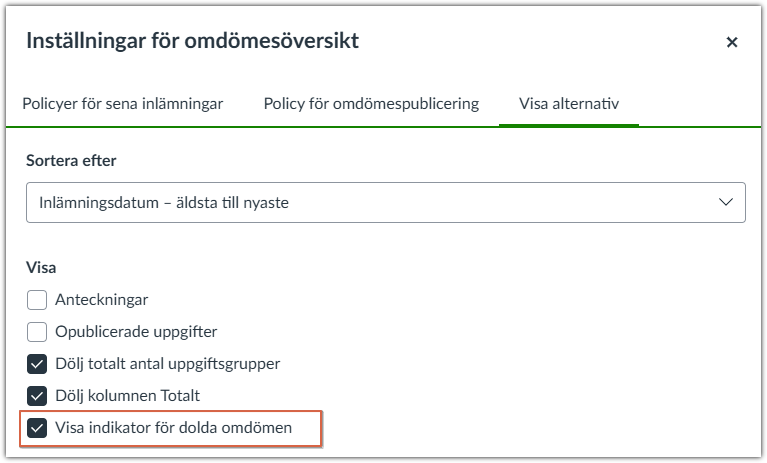This screenshot has height=463, width=767.
Task: Disable Visa indikator för dolda omdömen checkbox
Action: (37, 427)
